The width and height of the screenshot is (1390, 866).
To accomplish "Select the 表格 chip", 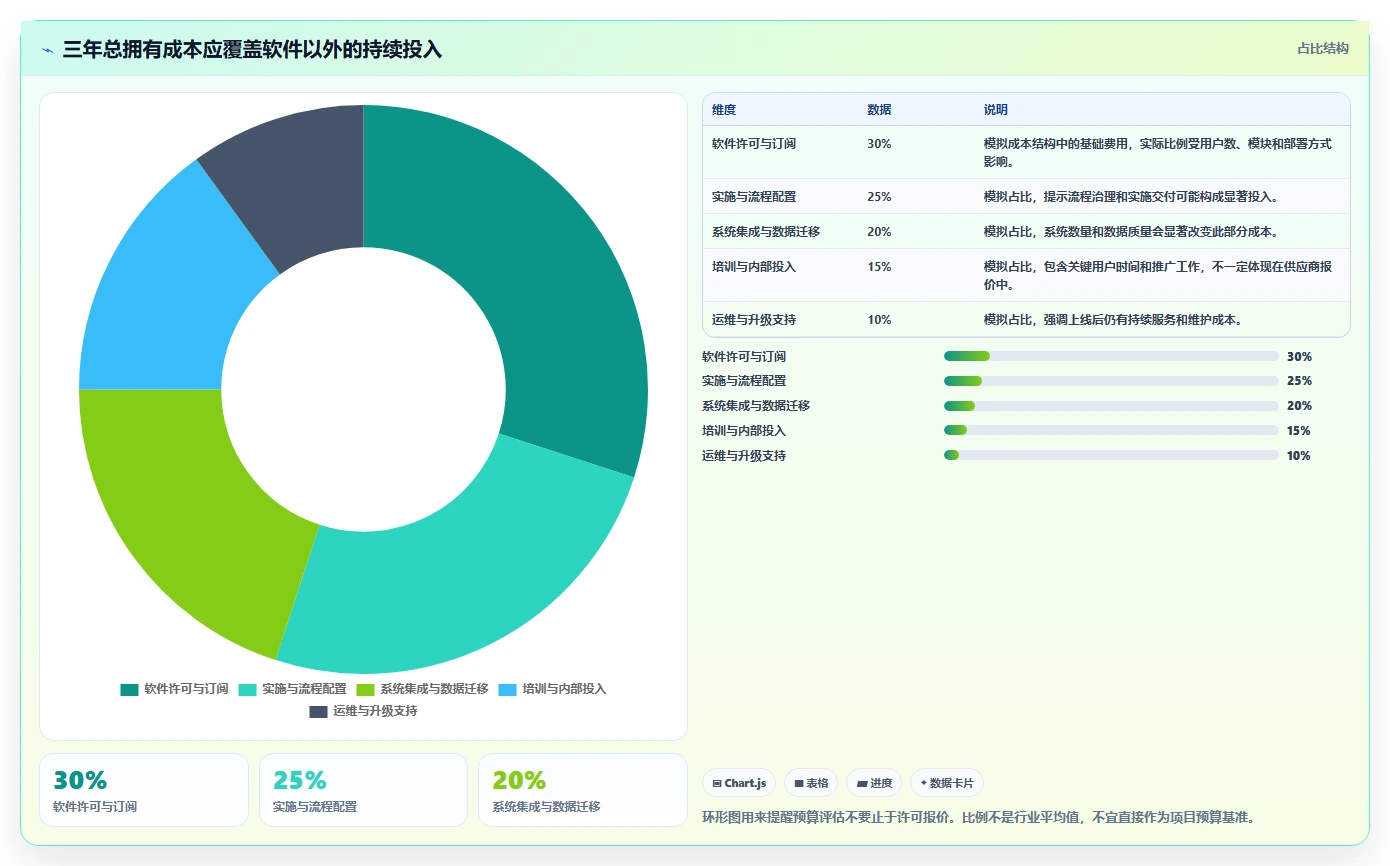I will click(x=811, y=783).
